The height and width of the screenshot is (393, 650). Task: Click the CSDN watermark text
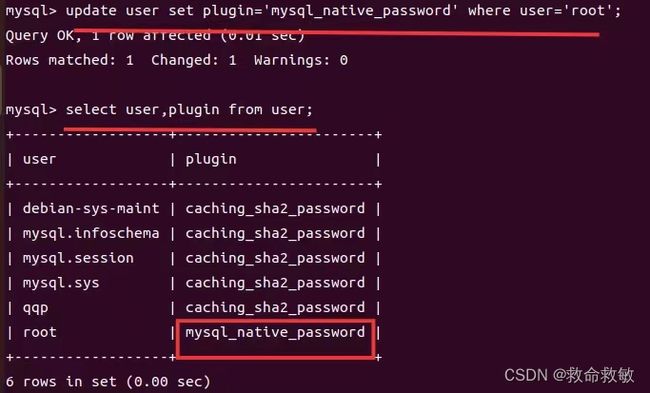pos(569,375)
